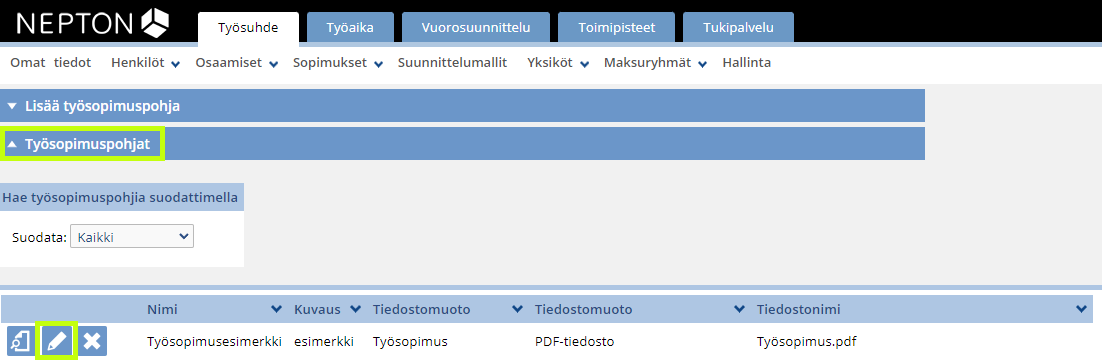The width and height of the screenshot is (1102, 362).
Task: Expand the Maksuryhmät menu
Action: coord(657,63)
